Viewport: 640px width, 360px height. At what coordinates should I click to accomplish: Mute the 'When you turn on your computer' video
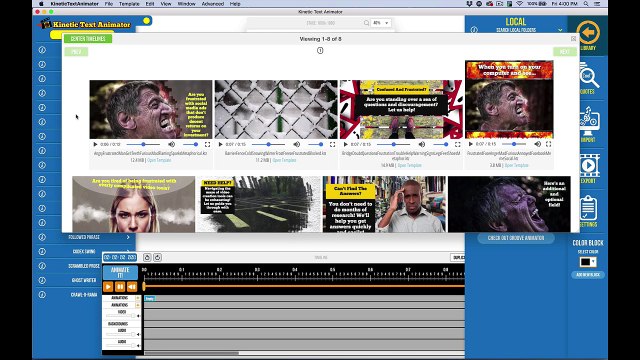[x=538, y=144]
